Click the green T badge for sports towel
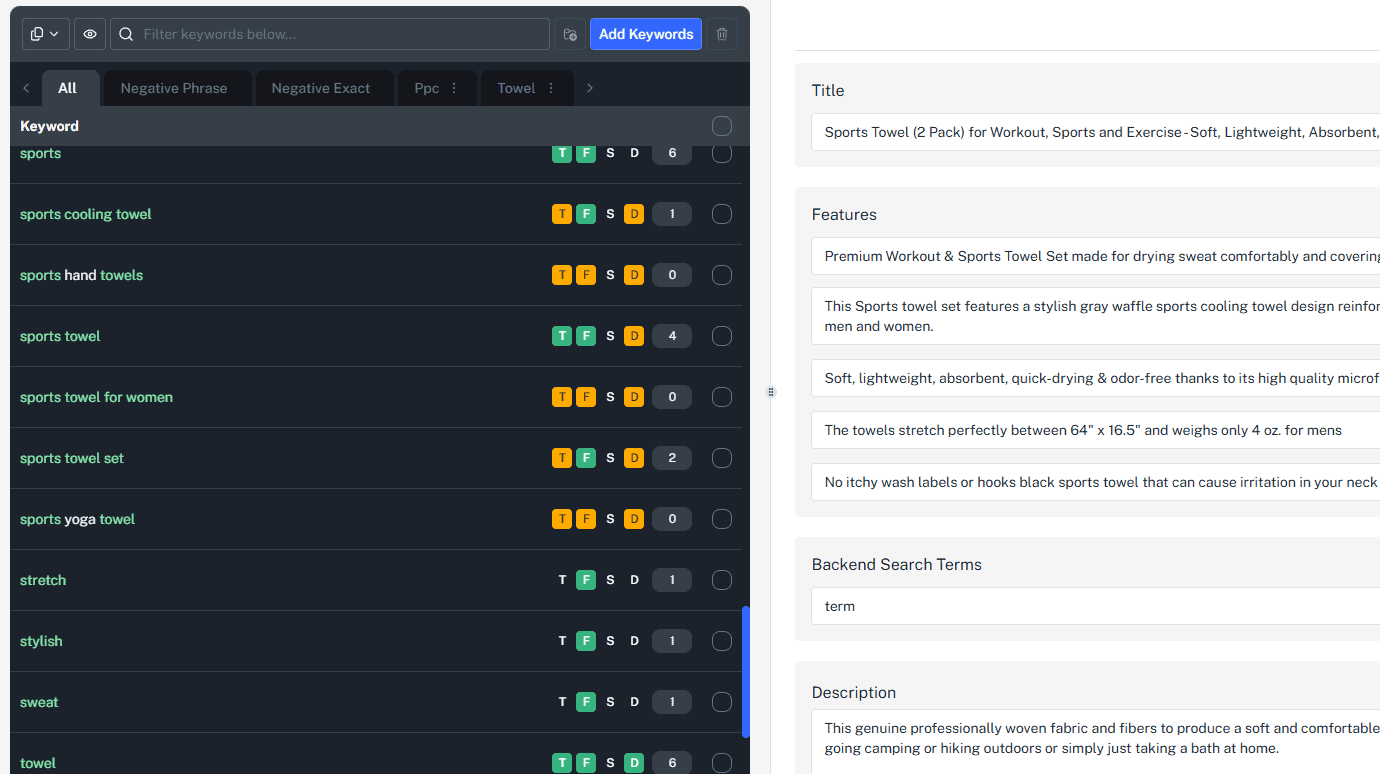The width and height of the screenshot is (1380, 774). pyautogui.click(x=561, y=336)
